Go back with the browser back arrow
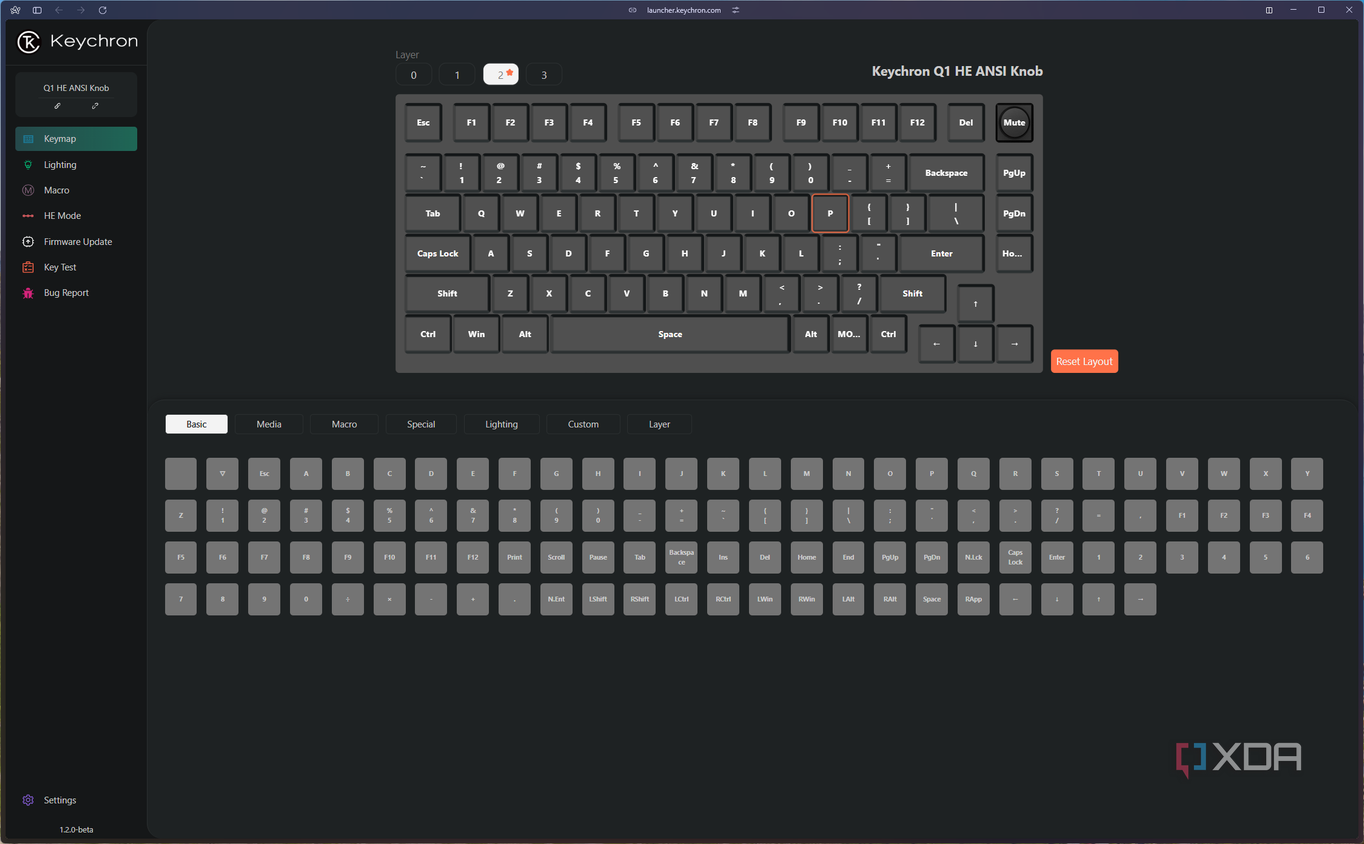 click(x=58, y=10)
